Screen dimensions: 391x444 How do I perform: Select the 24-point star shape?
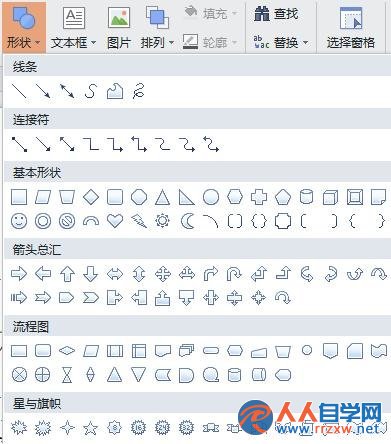tap(162, 427)
